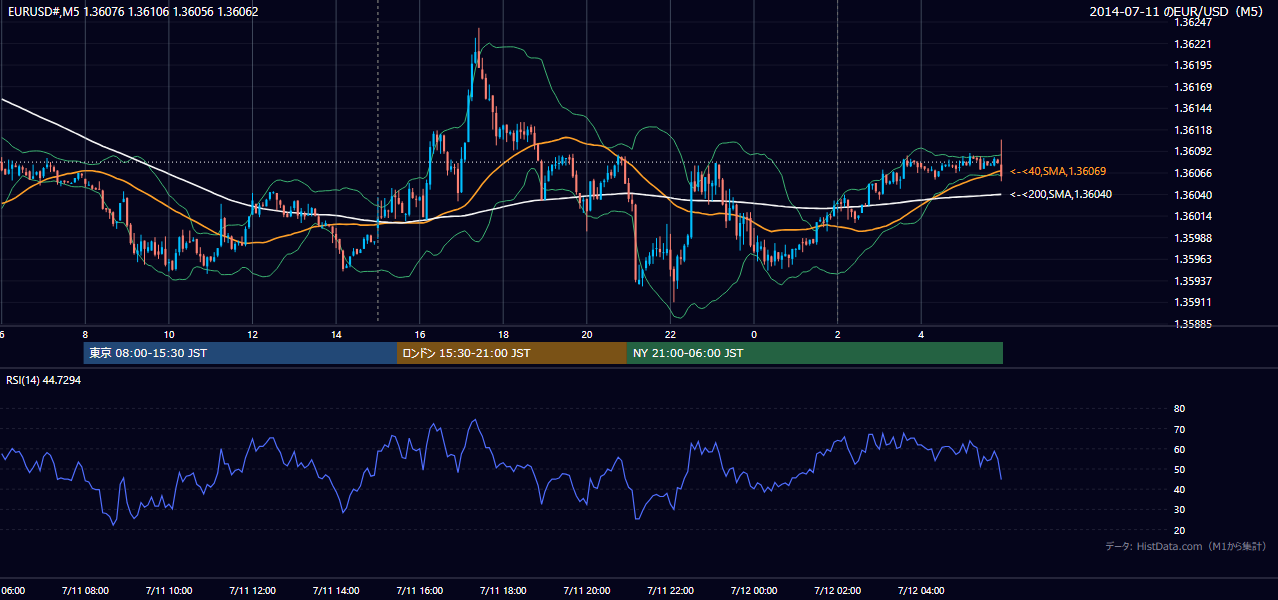Image resolution: width=1278 pixels, height=600 pixels.
Task: Click the 7/11 22:00 time label
Action: [x=670, y=590]
